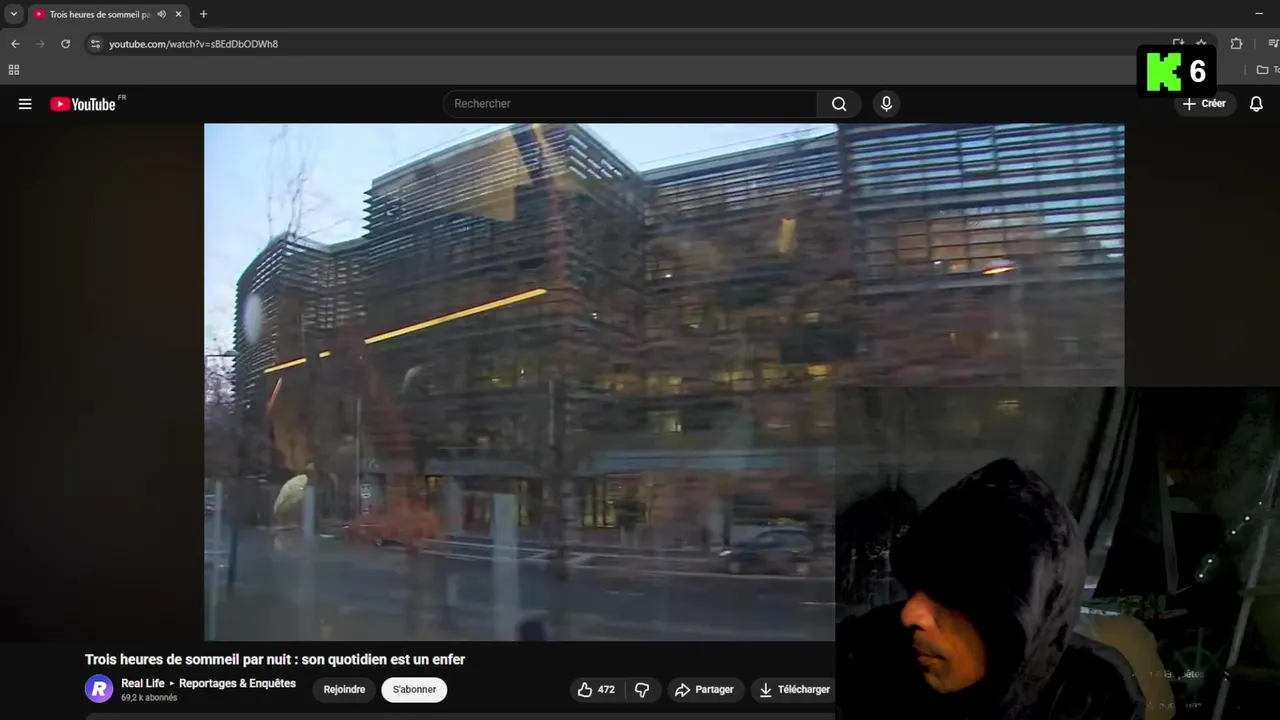Click the Partager share button

(704, 689)
